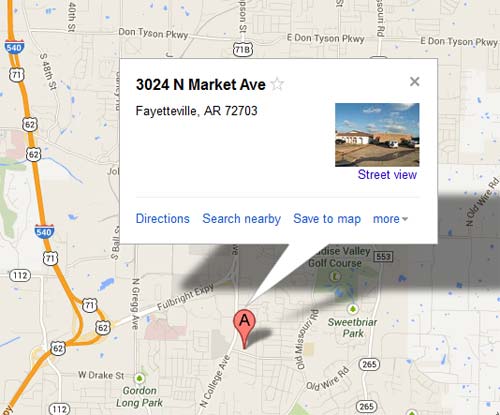Click the Sweetbriar Park tree icon
This screenshot has height=415, width=500.
pyautogui.click(x=353, y=309)
